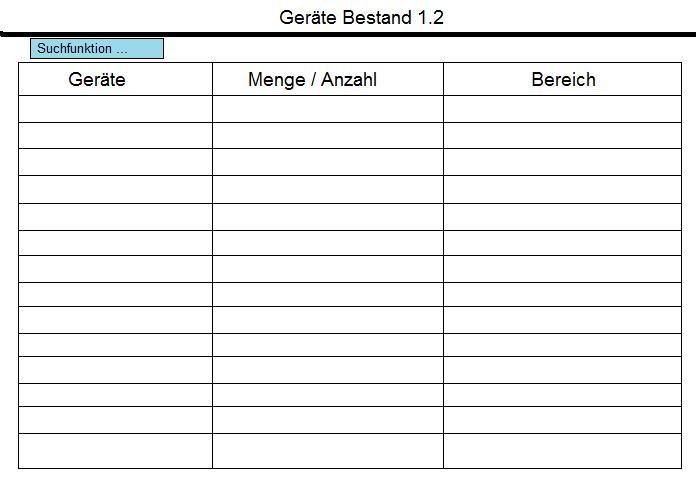
Task: Select the Bereich column header
Action: (x=562, y=79)
